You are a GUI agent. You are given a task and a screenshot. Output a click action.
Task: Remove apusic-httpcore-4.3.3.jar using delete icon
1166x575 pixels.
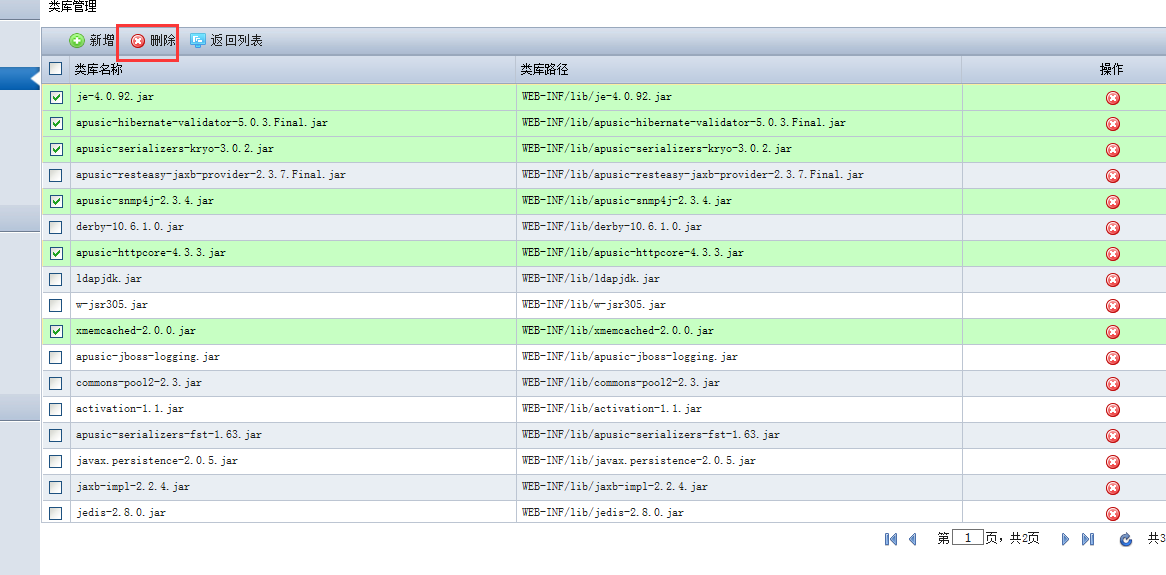click(1112, 254)
